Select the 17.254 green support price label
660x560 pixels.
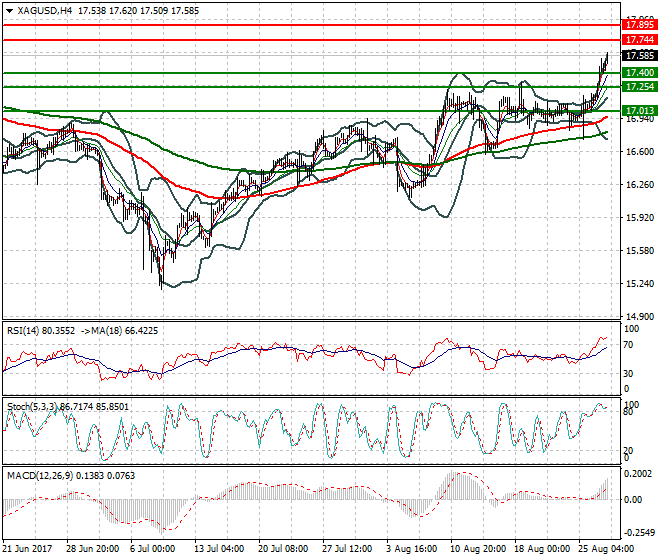pyautogui.click(x=640, y=87)
